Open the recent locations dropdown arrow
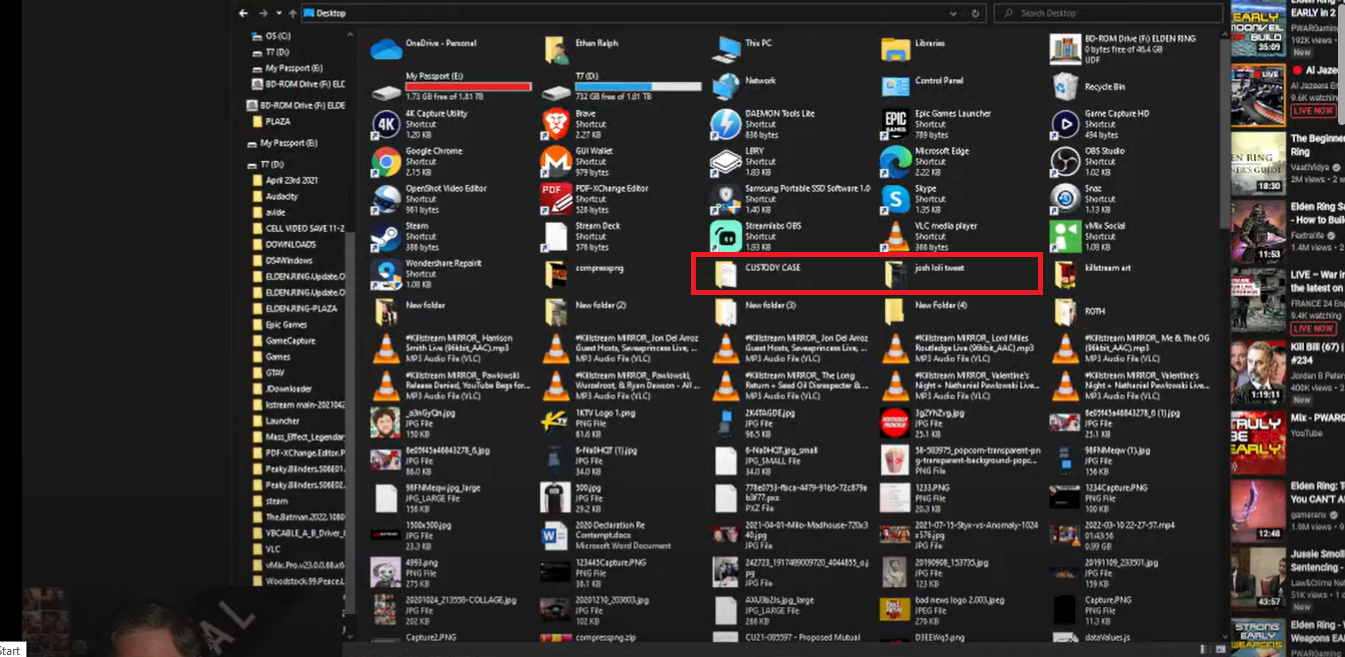 278,13
